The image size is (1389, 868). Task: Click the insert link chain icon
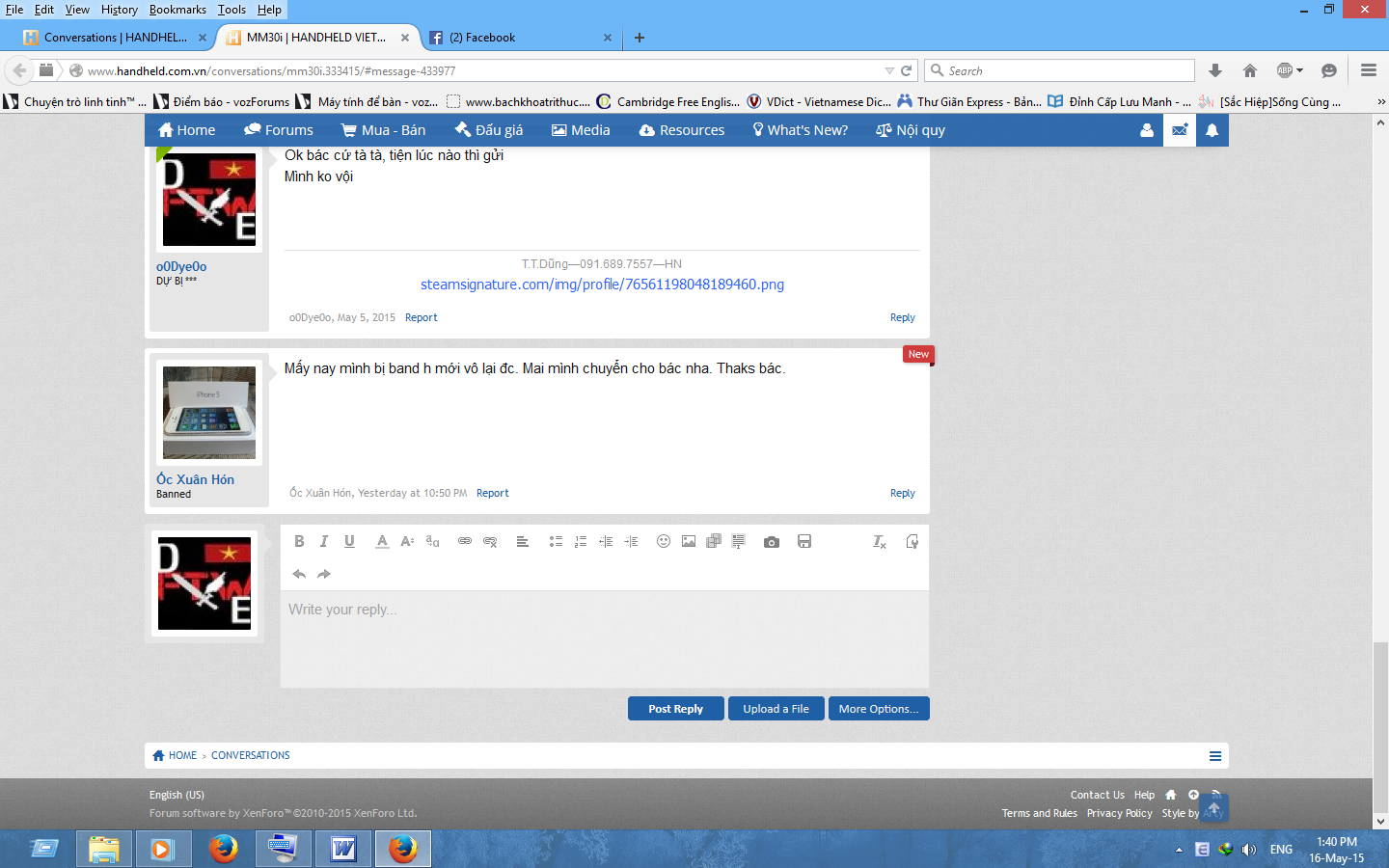point(465,541)
